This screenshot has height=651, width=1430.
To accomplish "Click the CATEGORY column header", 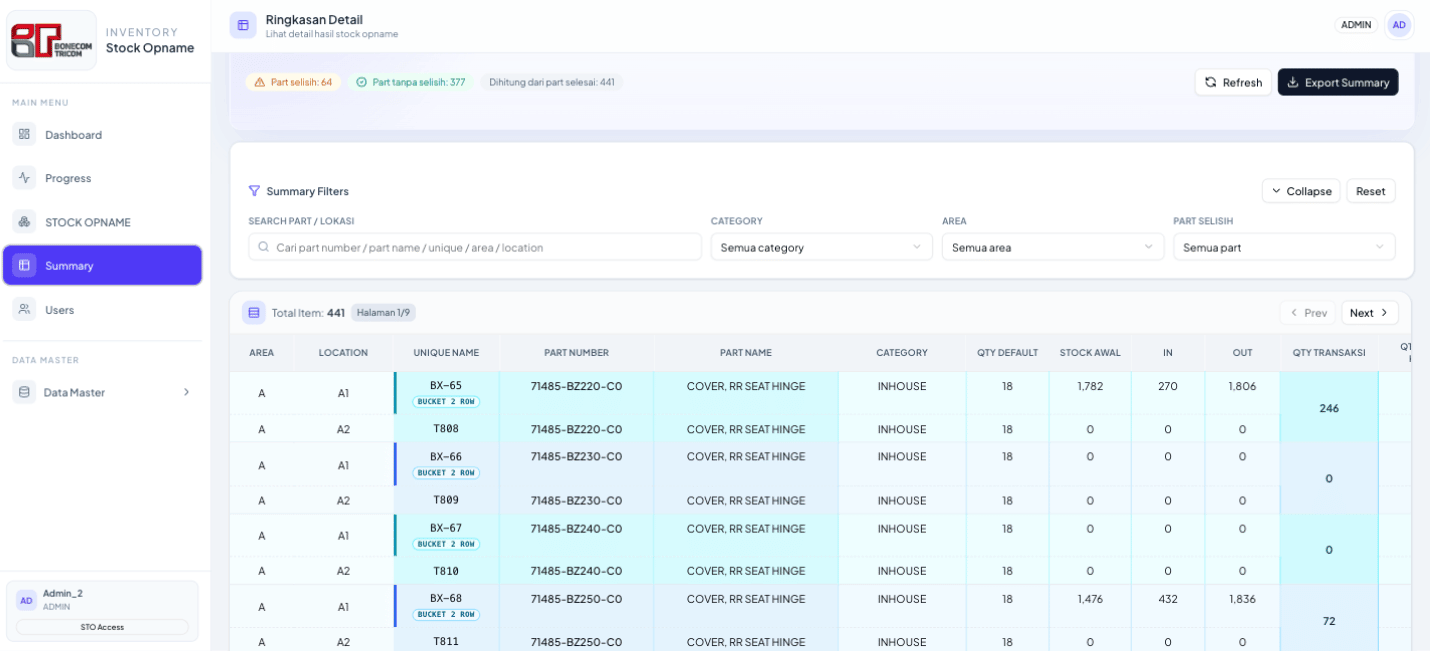I will tap(902, 353).
